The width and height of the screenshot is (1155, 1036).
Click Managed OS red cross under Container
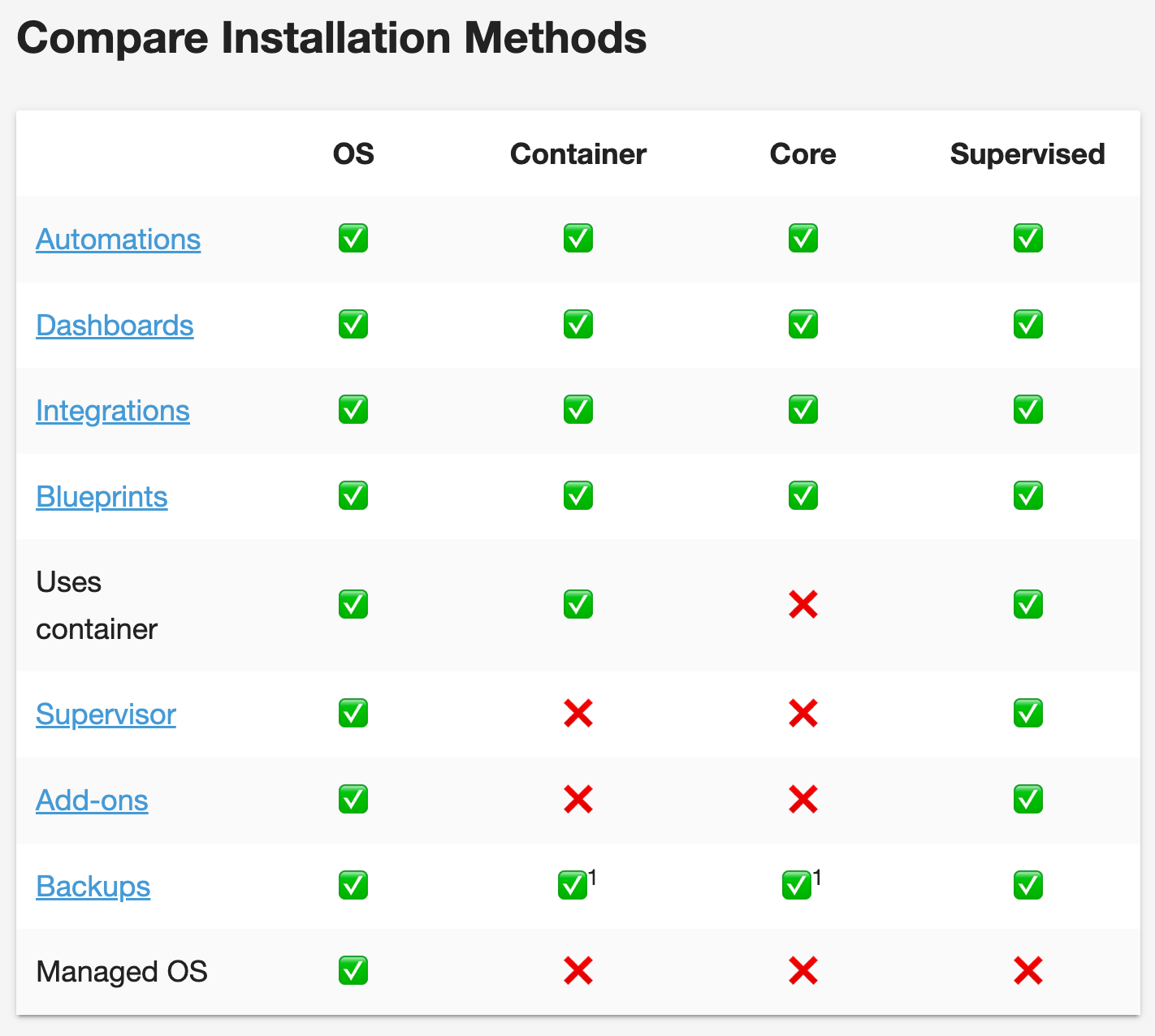[x=578, y=971]
